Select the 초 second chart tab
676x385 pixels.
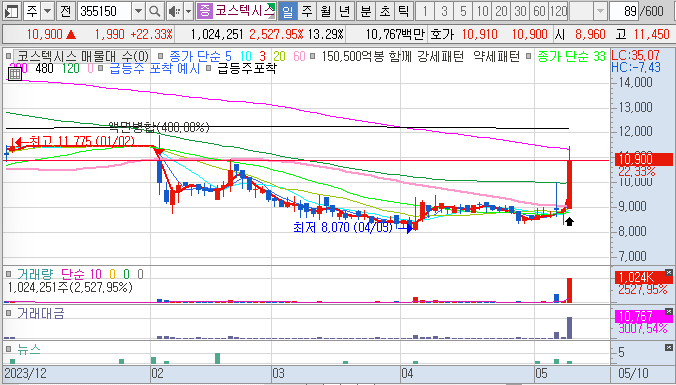pyautogui.click(x=385, y=11)
